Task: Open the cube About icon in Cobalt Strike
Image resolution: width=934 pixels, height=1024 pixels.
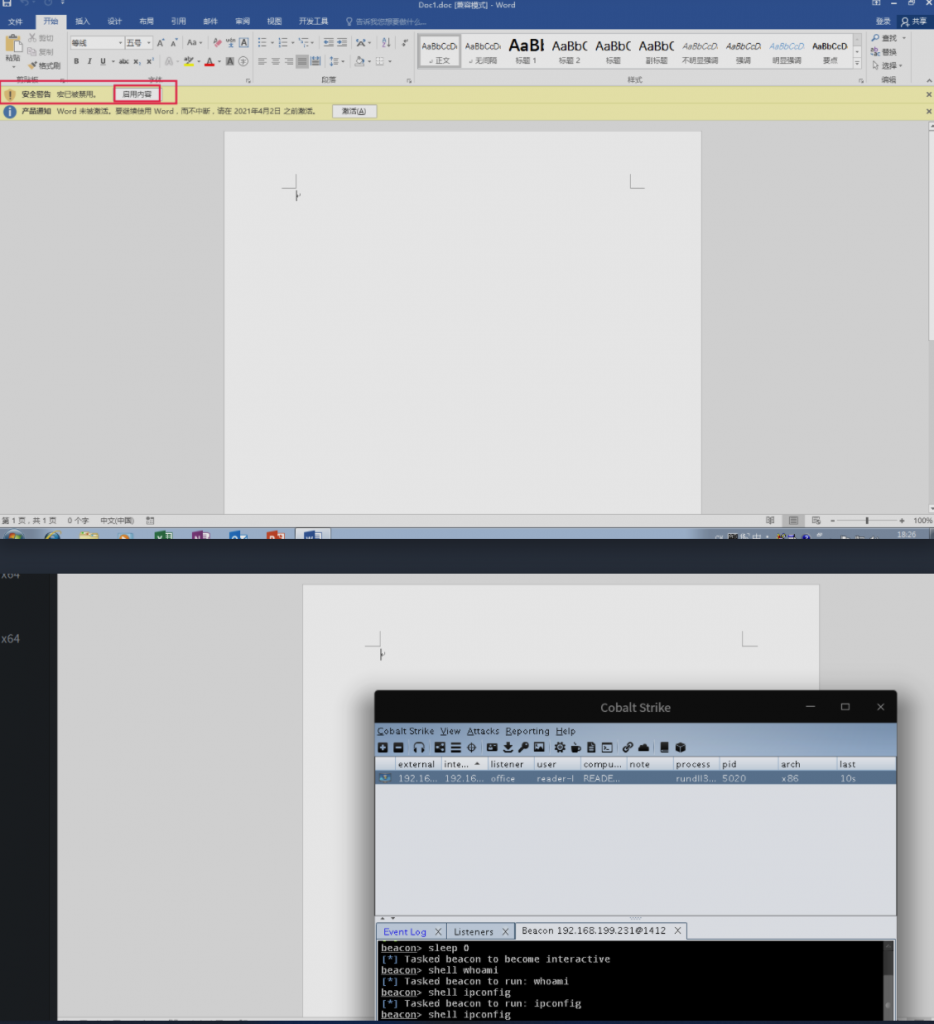Action: coord(681,747)
